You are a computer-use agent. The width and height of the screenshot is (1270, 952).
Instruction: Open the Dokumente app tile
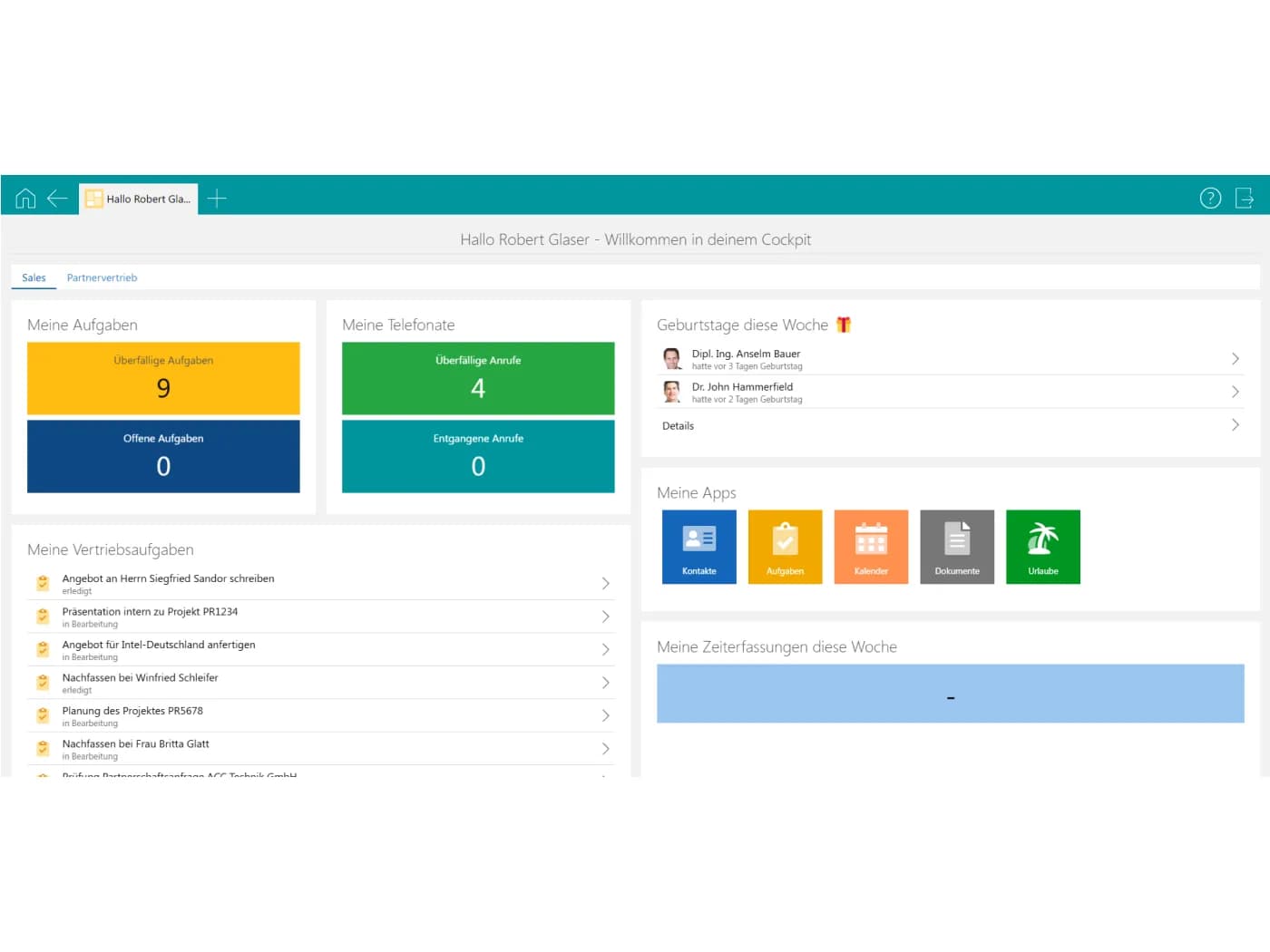pos(957,547)
